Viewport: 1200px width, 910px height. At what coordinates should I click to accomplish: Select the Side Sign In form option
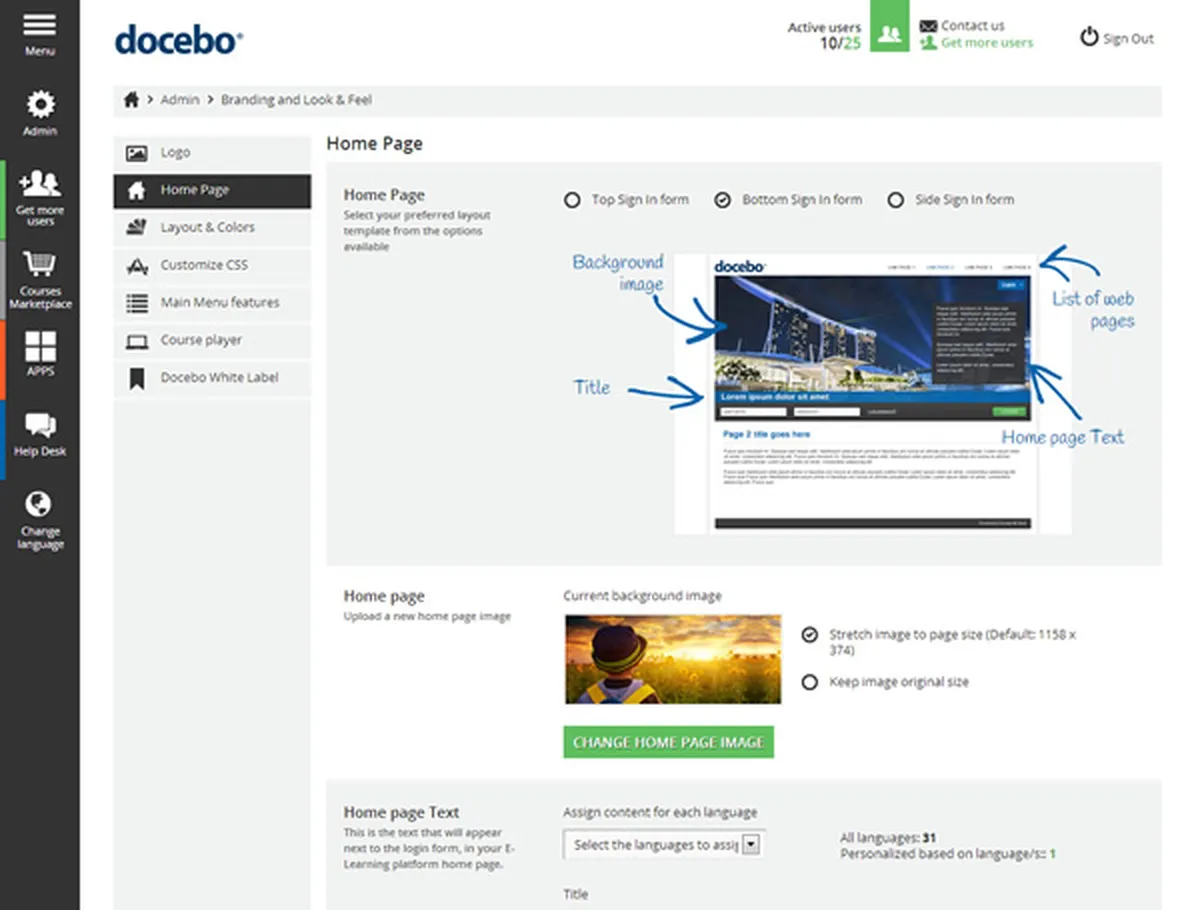[895, 200]
